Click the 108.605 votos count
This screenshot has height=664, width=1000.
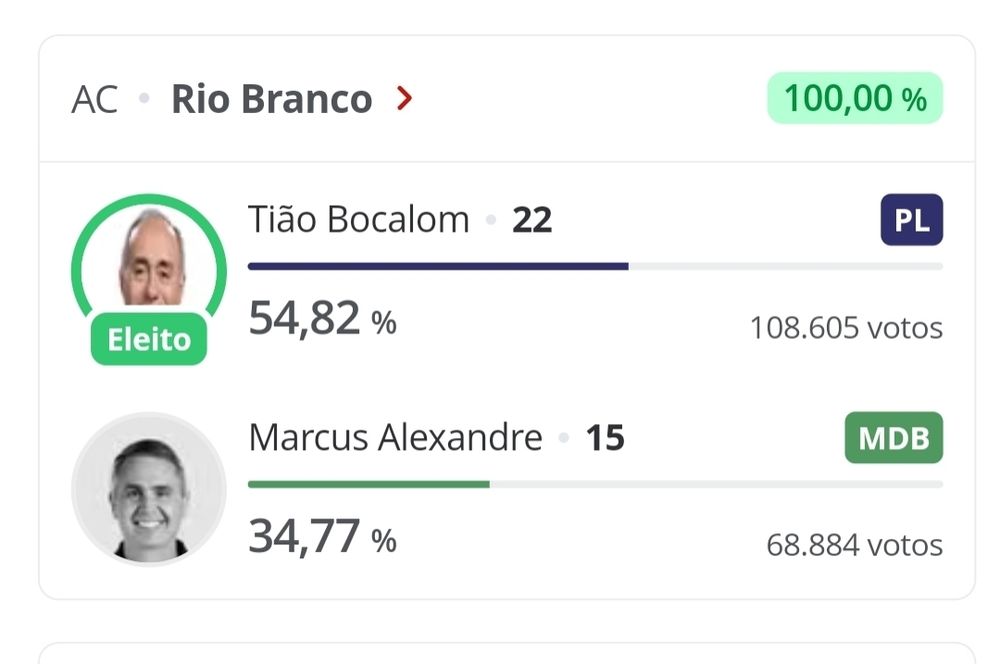click(x=846, y=328)
